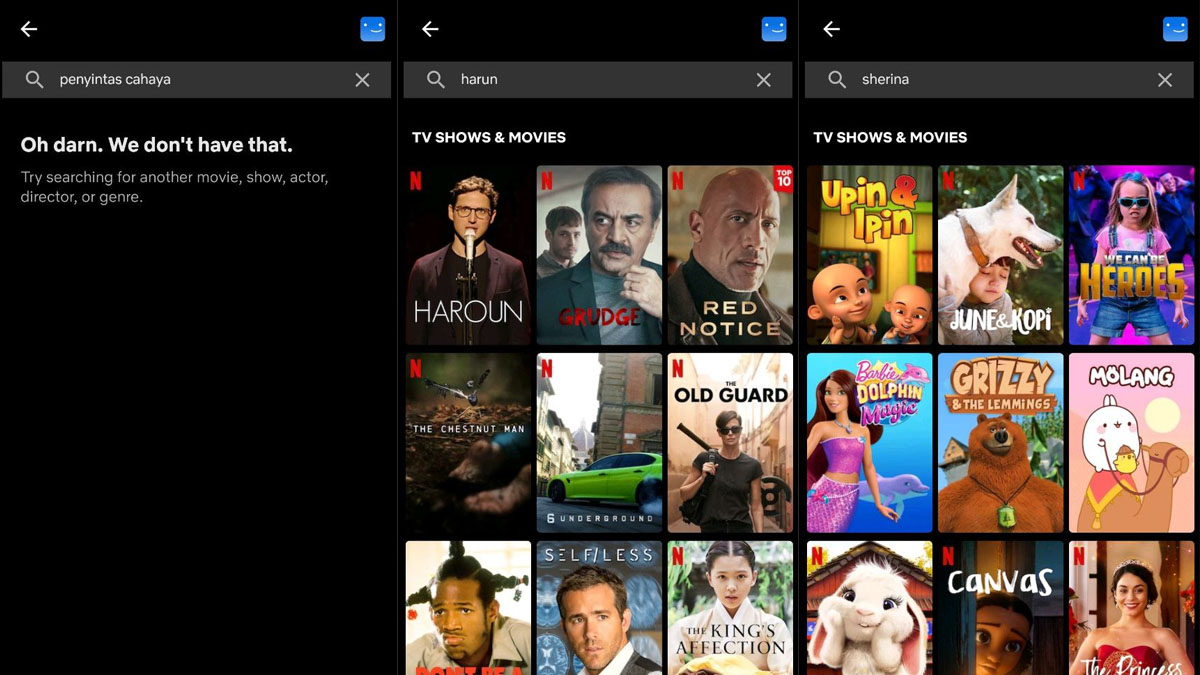Click the magnifier icon beside "harun"
This screenshot has height=675, width=1200.
click(x=436, y=80)
